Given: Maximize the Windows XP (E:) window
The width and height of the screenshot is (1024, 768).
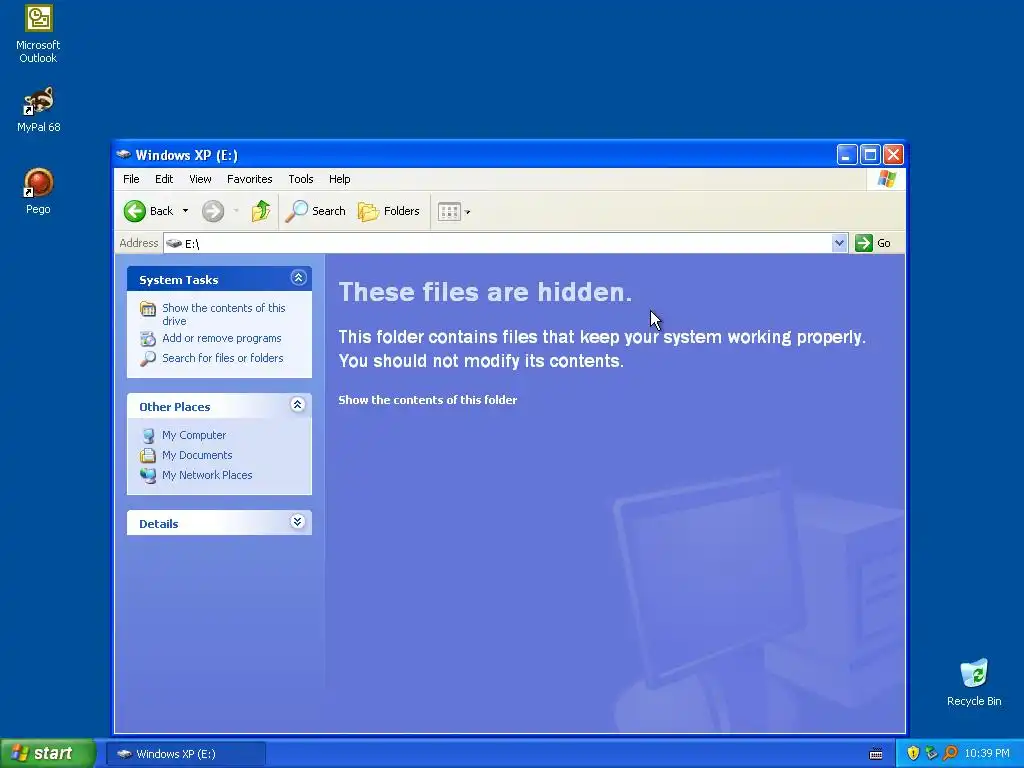Looking at the screenshot, I should coord(870,155).
